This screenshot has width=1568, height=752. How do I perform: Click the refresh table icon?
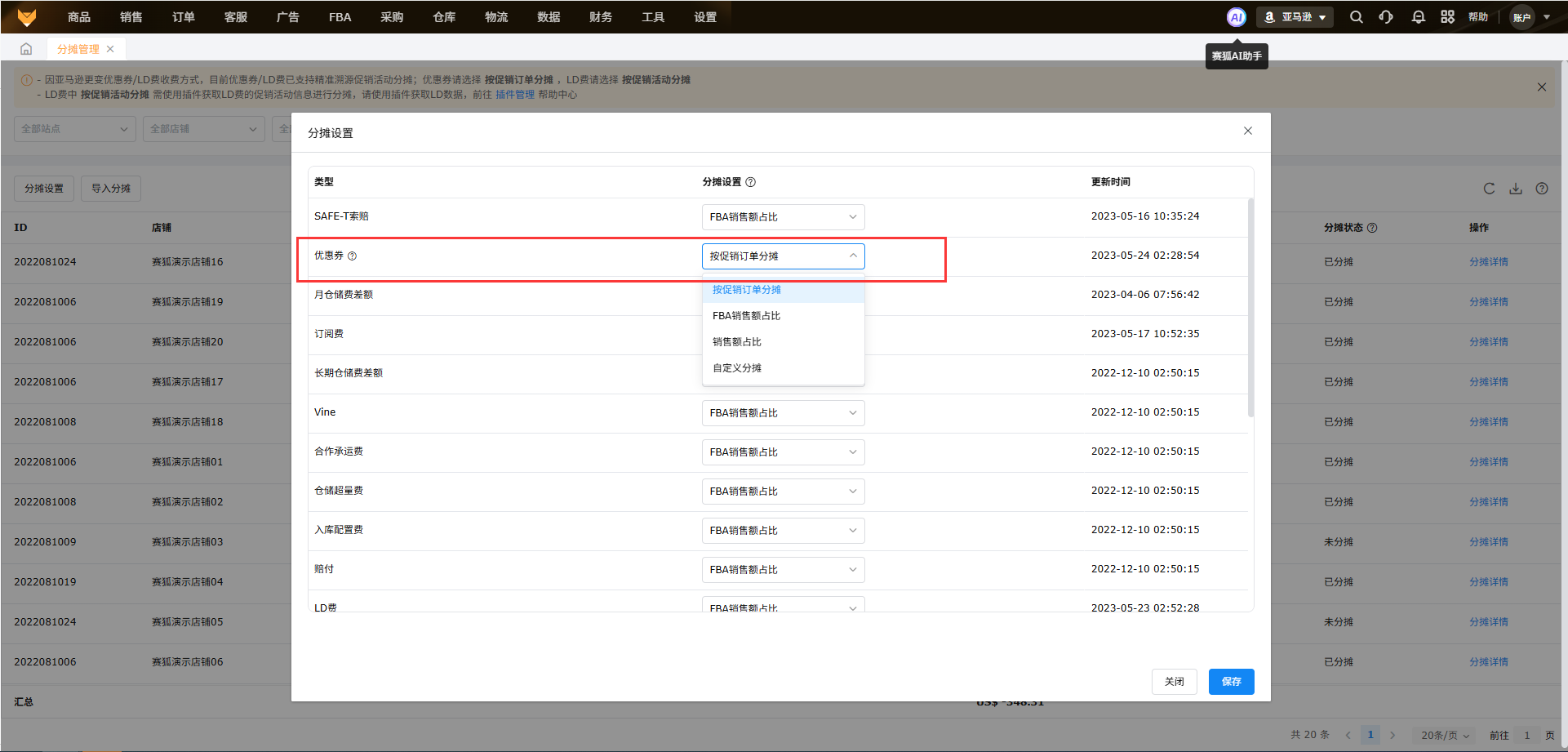click(x=1490, y=189)
